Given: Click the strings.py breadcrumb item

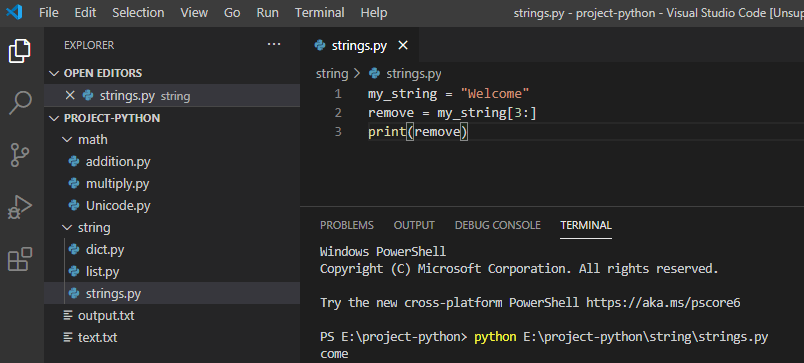Looking at the screenshot, I should (x=413, y=74).
